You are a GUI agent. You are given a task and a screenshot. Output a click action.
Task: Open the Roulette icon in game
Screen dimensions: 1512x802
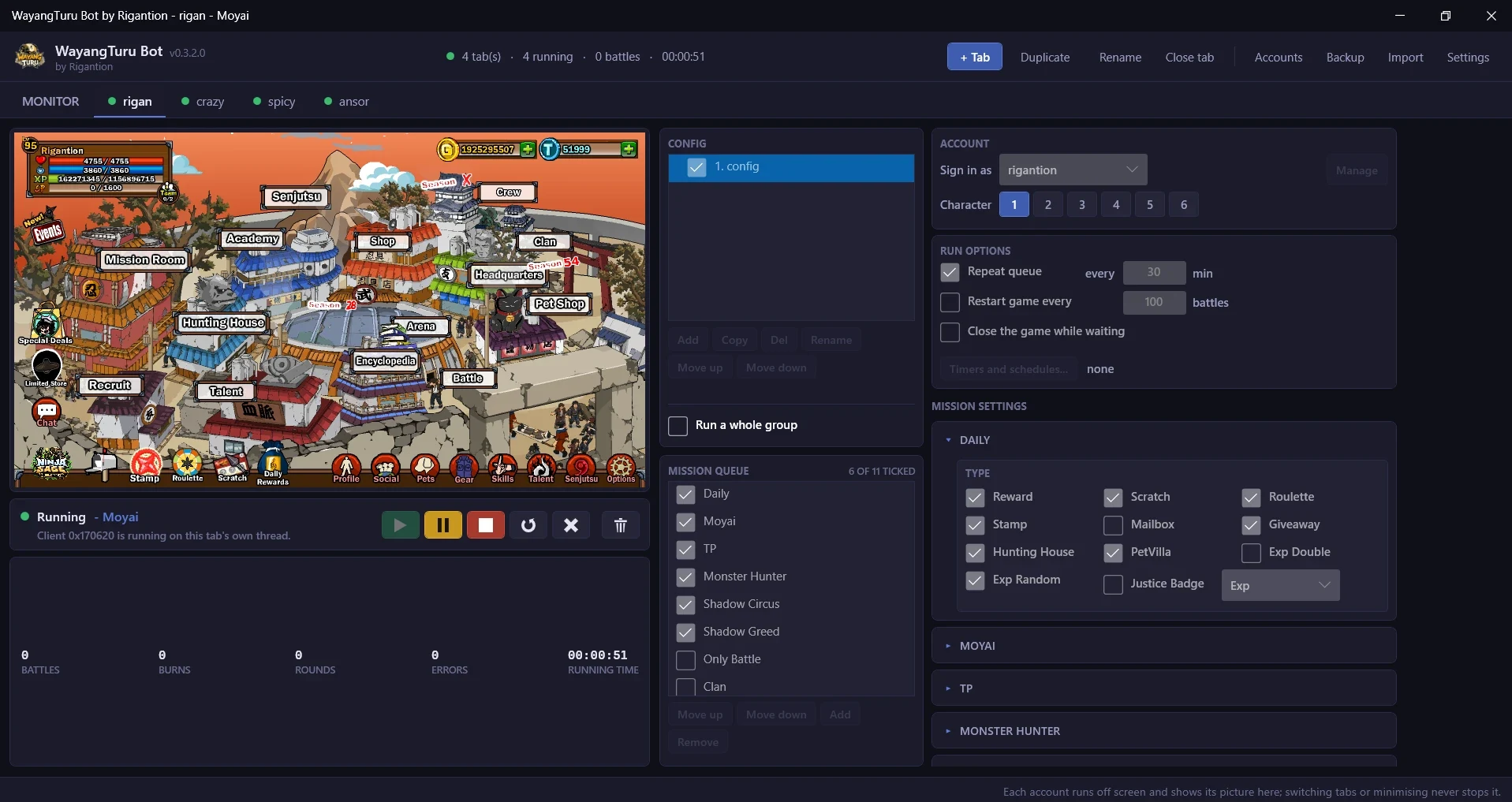(x=188, y=466)
